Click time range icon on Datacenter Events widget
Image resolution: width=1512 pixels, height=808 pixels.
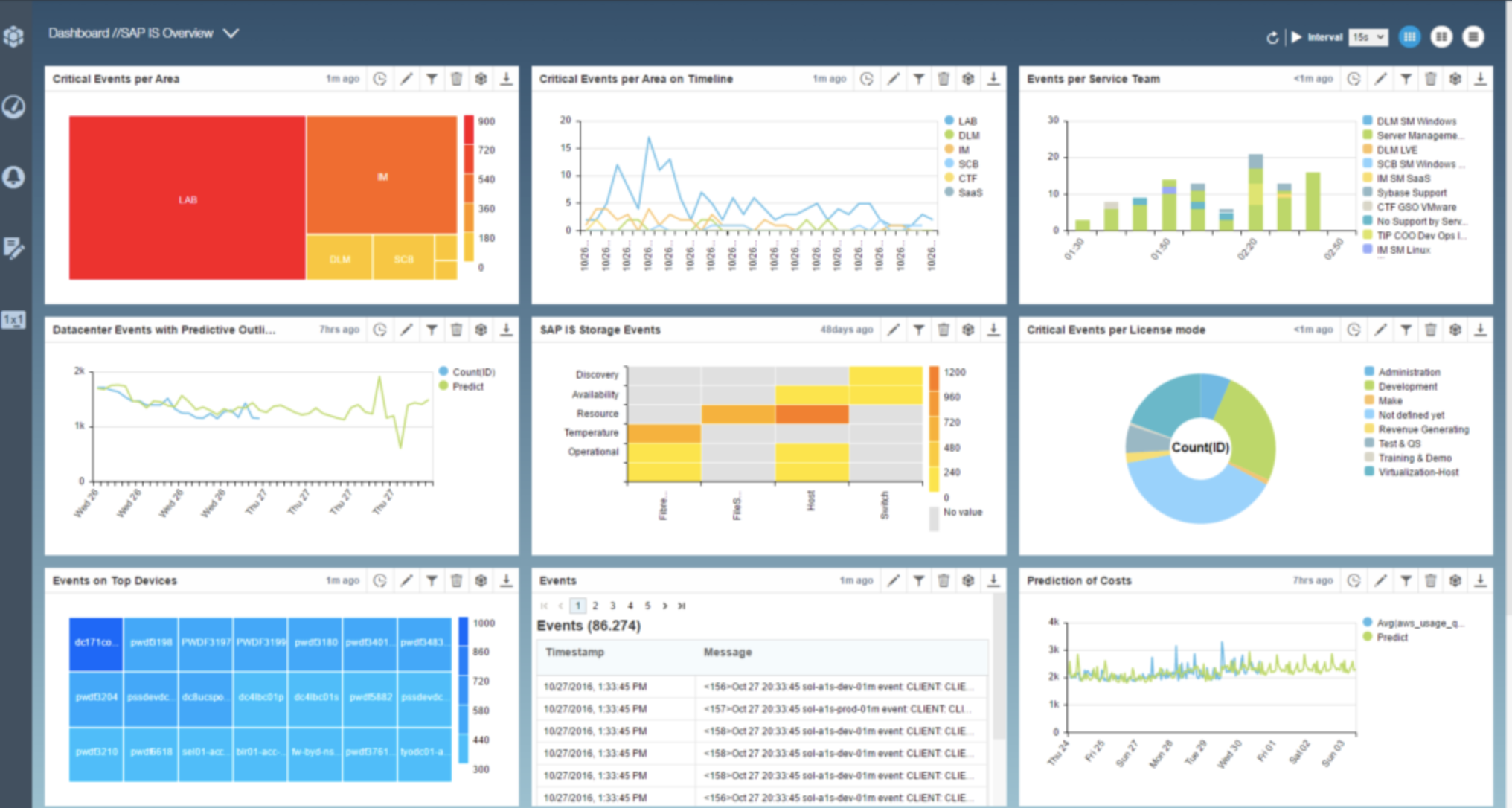pos(380,330)
